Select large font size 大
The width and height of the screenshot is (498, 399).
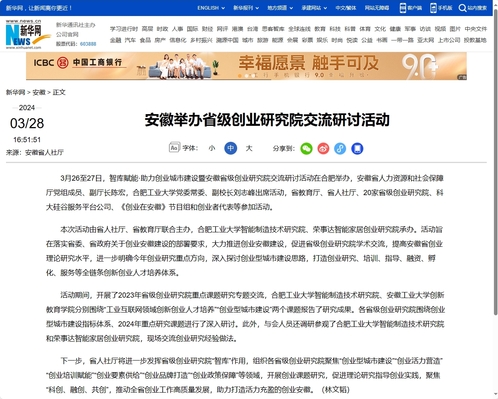click(x=249, y=148)
